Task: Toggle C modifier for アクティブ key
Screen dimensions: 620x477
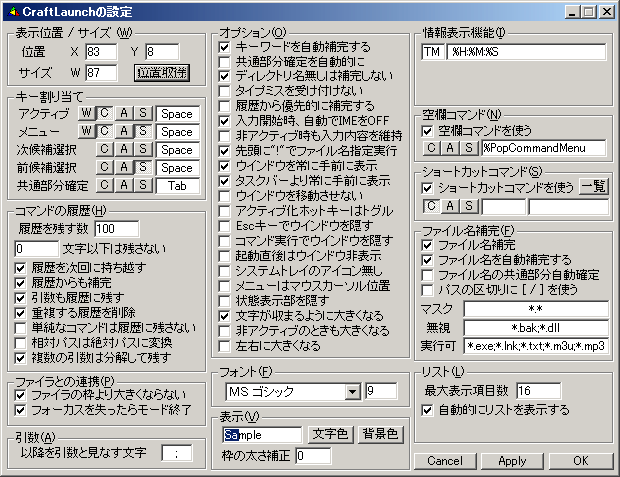Action: pos(104,113)
